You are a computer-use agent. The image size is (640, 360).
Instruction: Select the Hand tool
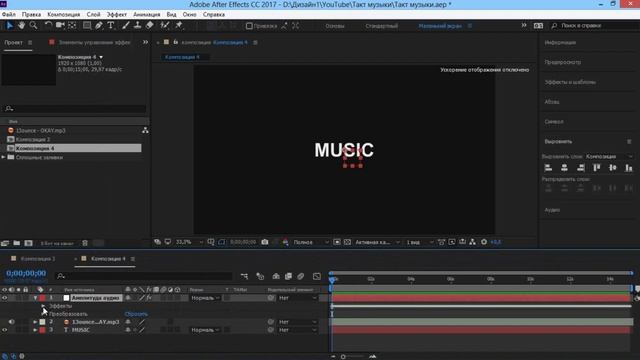pyautogui.click(x=22, y=25)
